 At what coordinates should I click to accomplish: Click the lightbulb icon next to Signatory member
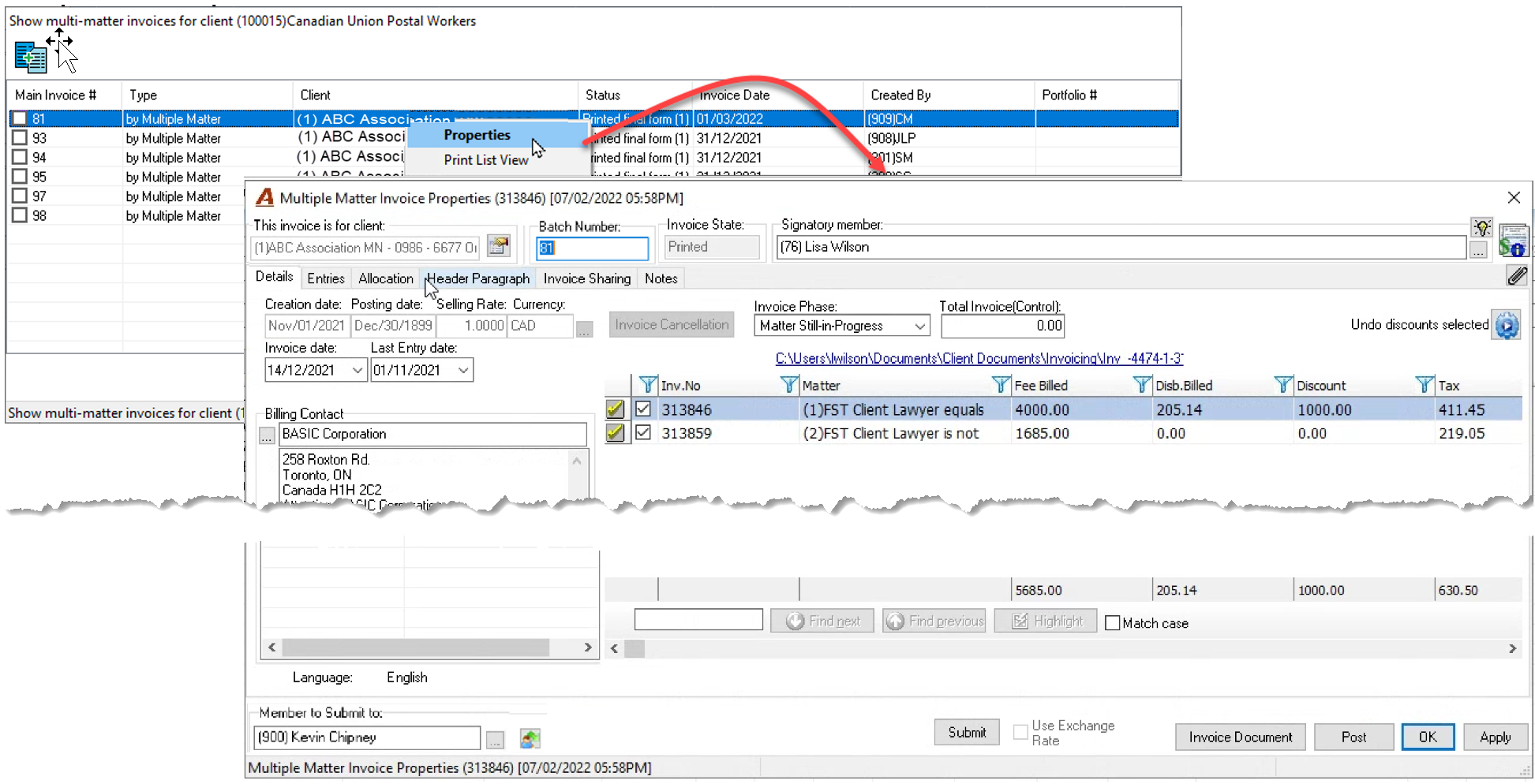(1481, 229)
